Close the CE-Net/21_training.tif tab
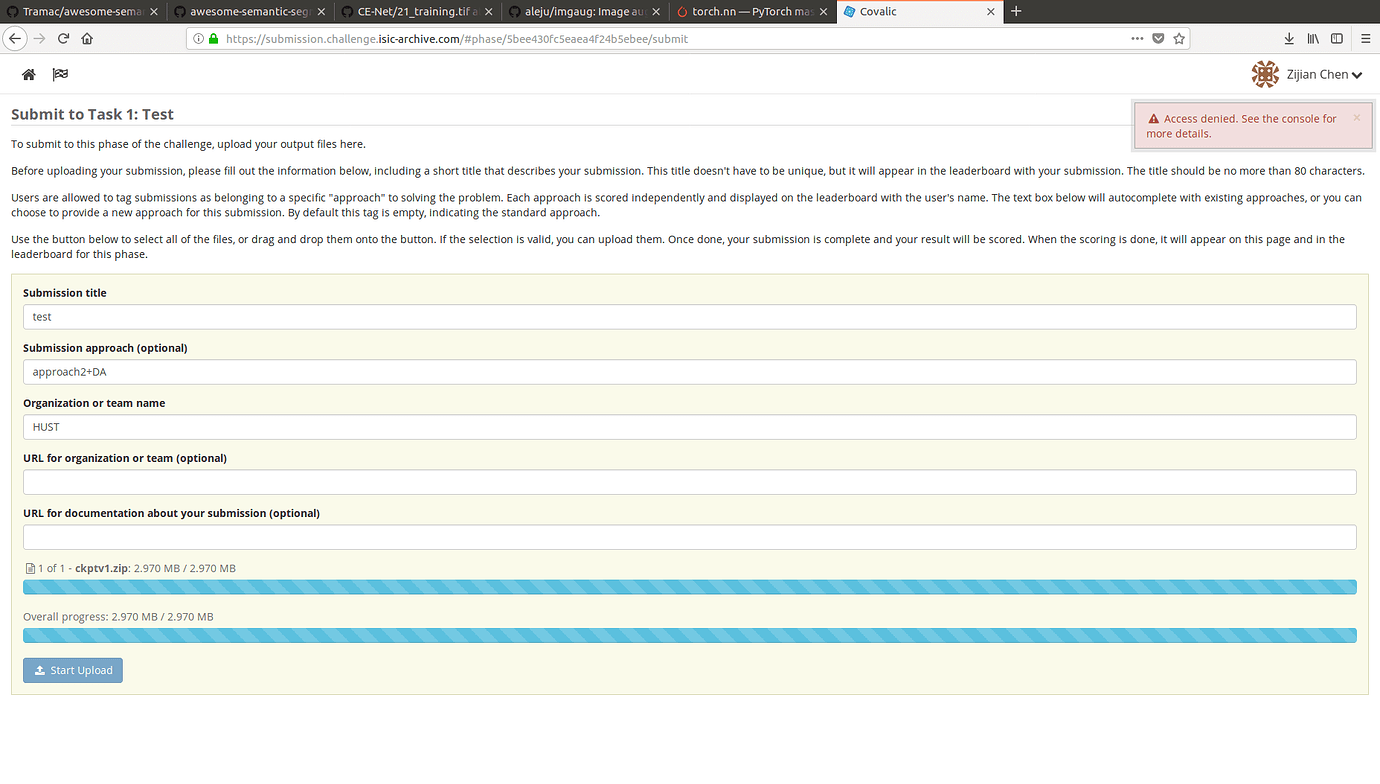This screenshot has height=784, width=1380. click(489, 12)
